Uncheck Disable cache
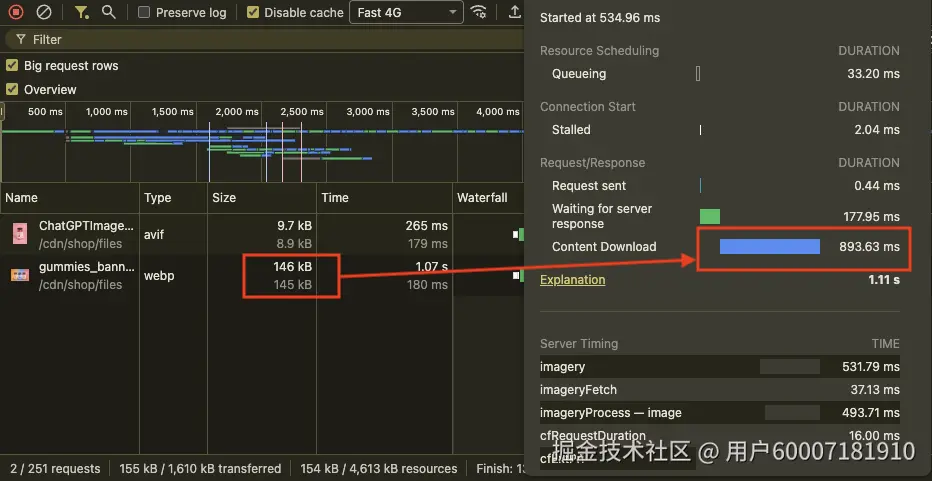This screenshot has width=932, height=481. tap(253, 12)
